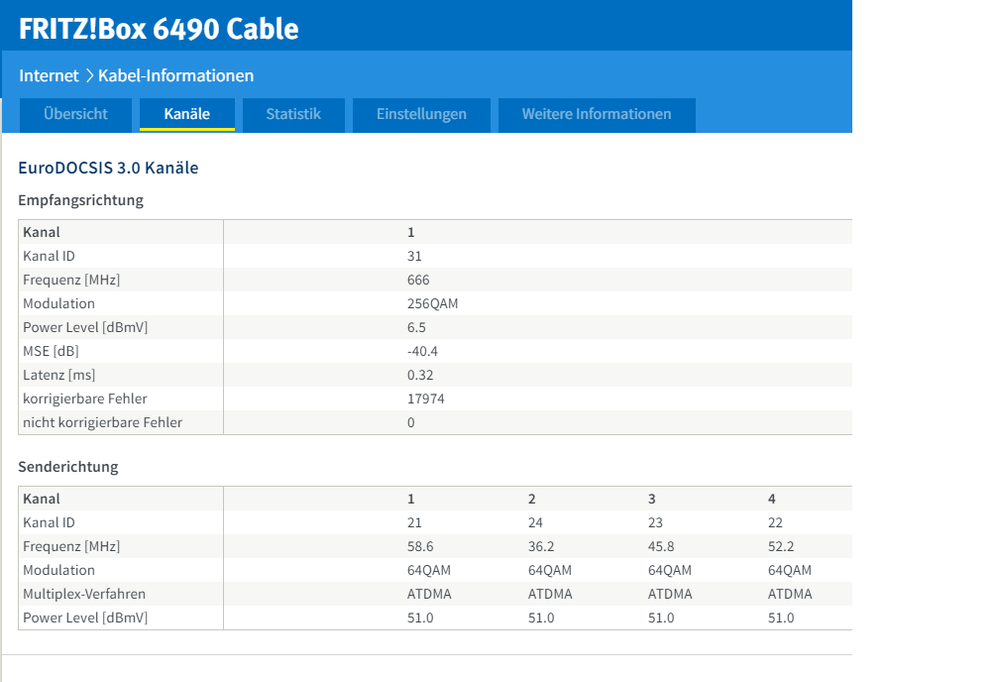Click upstream Kanal ID 21
Image resolution: width=999 pixels, height=682 pixels.
coord(415,523)
